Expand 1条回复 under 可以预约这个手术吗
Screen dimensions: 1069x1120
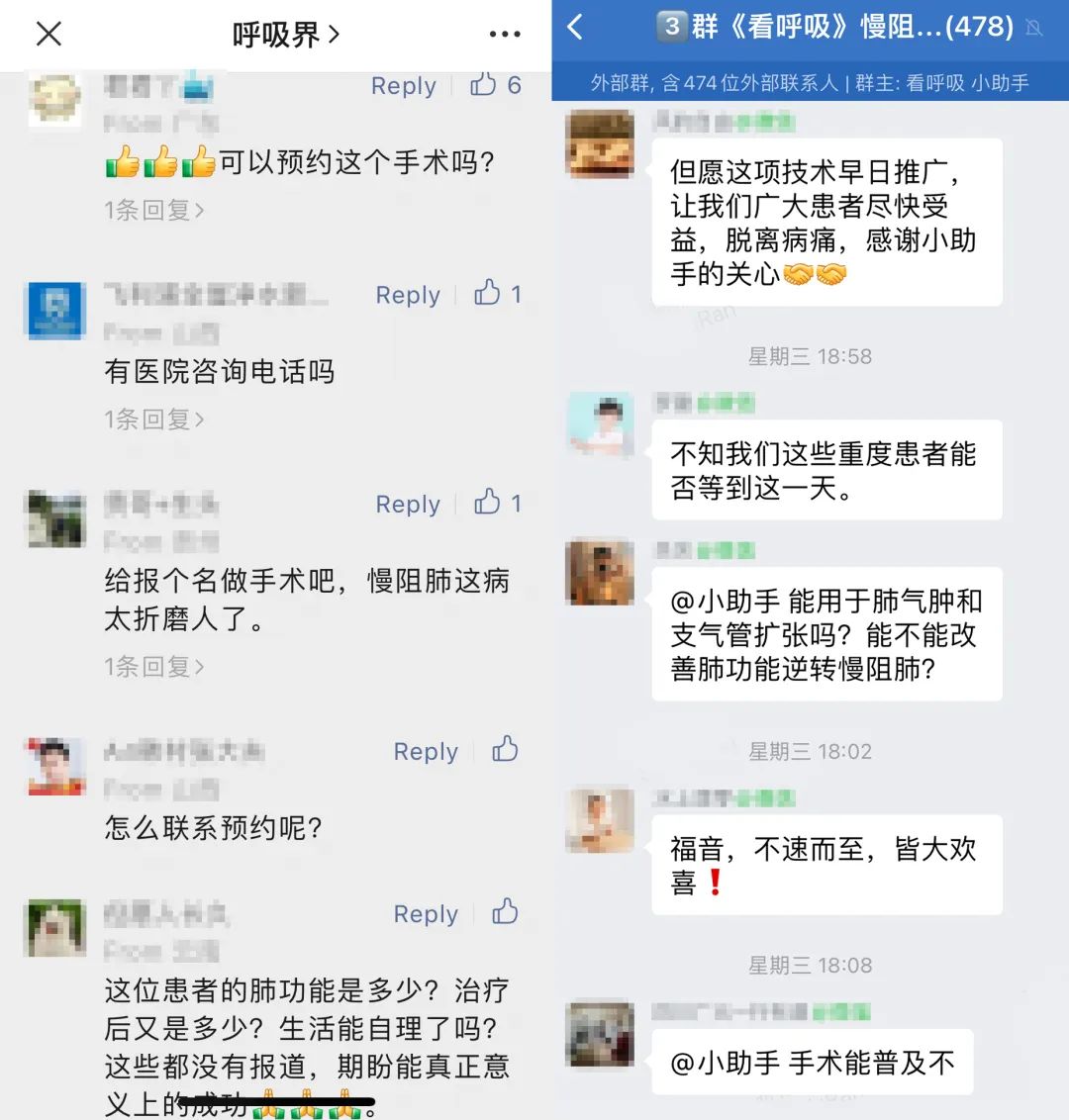tap(154, 210)
